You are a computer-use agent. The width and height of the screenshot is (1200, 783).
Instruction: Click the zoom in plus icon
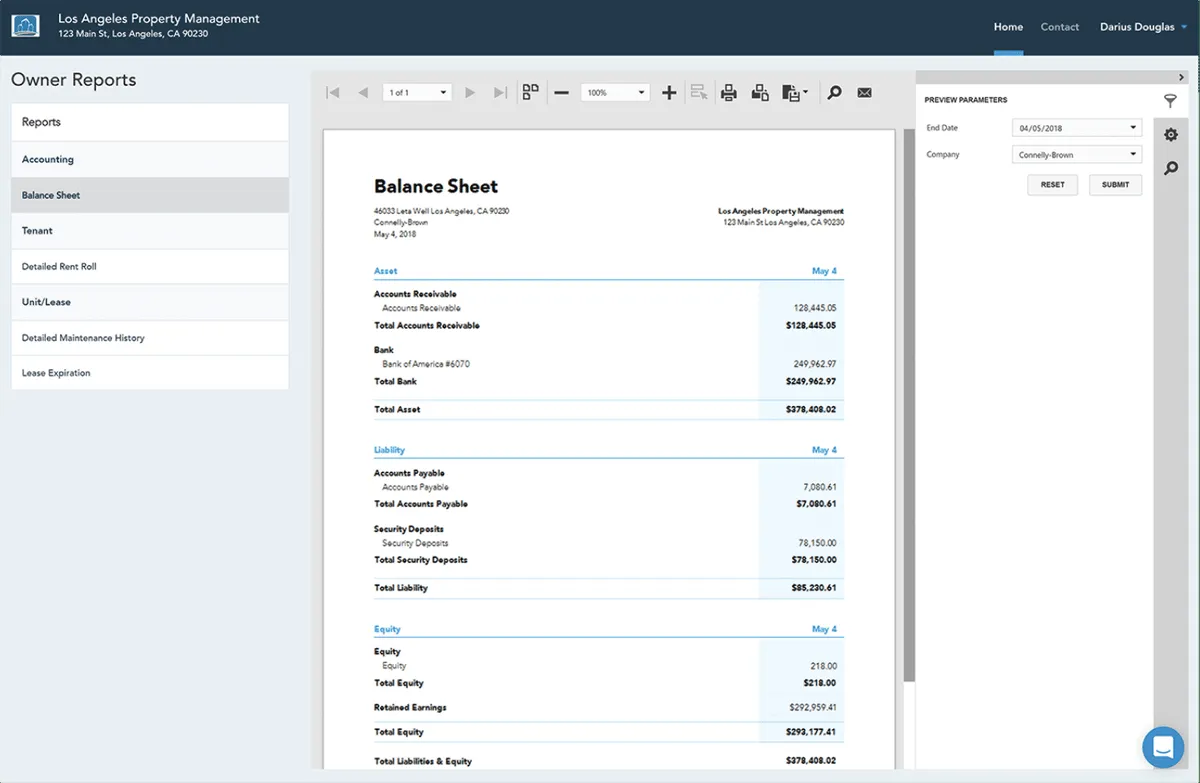point(669,93)
